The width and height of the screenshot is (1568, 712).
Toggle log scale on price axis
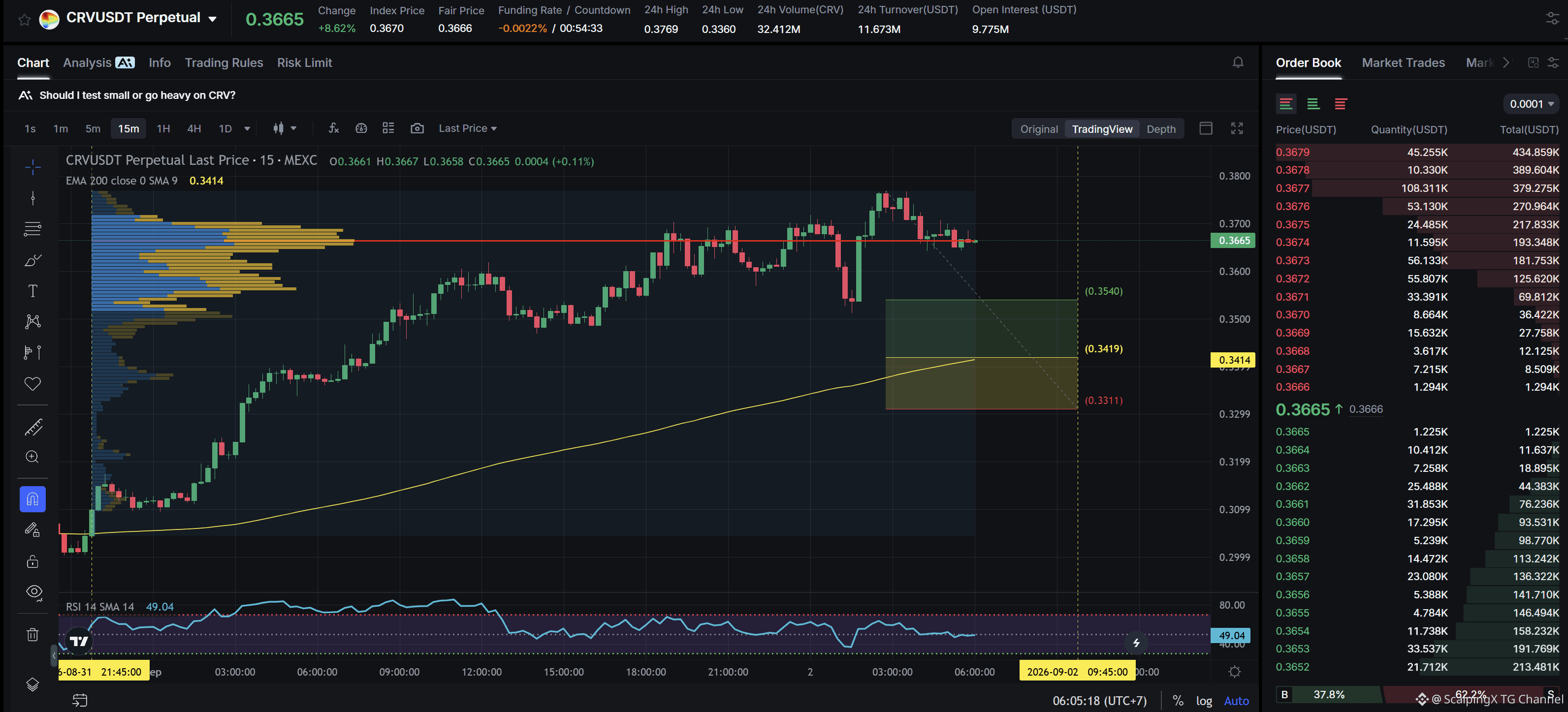[1203, 701]
